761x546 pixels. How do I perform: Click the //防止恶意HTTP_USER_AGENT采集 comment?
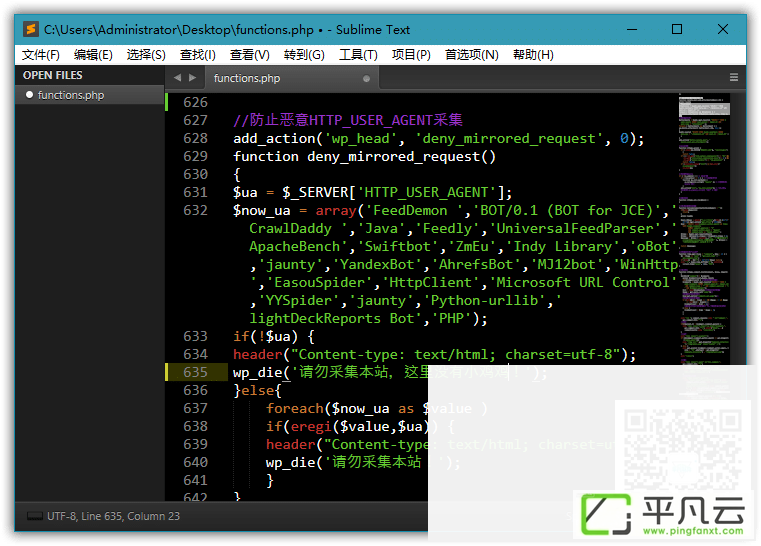point(347,120)
